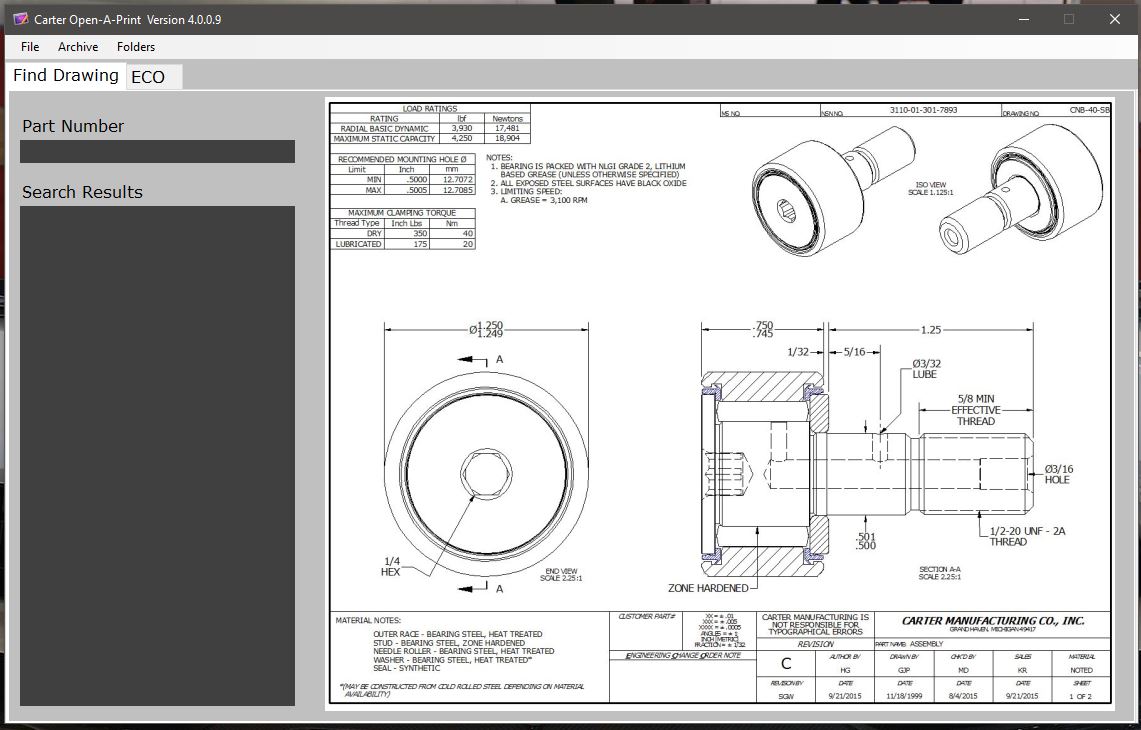
Task: Click the revision letter C in title block
Action: pos(787,663)
